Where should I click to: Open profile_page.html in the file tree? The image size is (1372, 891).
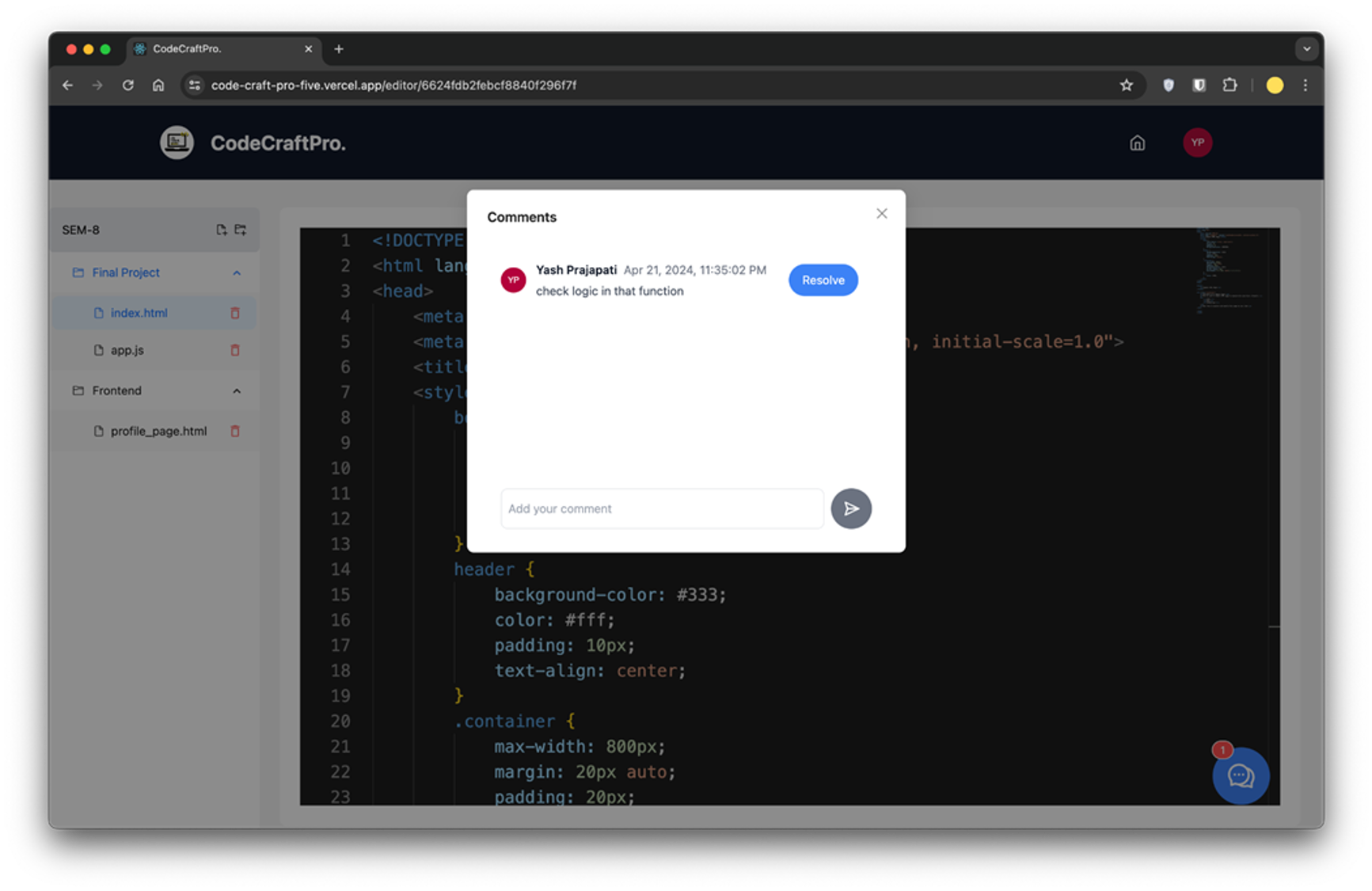[158, 431]
